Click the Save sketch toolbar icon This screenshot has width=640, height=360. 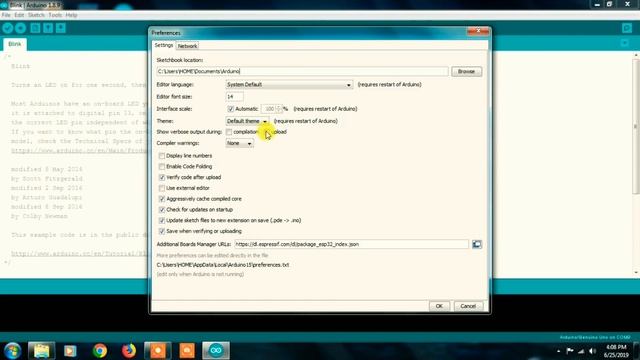pos(61,28)
